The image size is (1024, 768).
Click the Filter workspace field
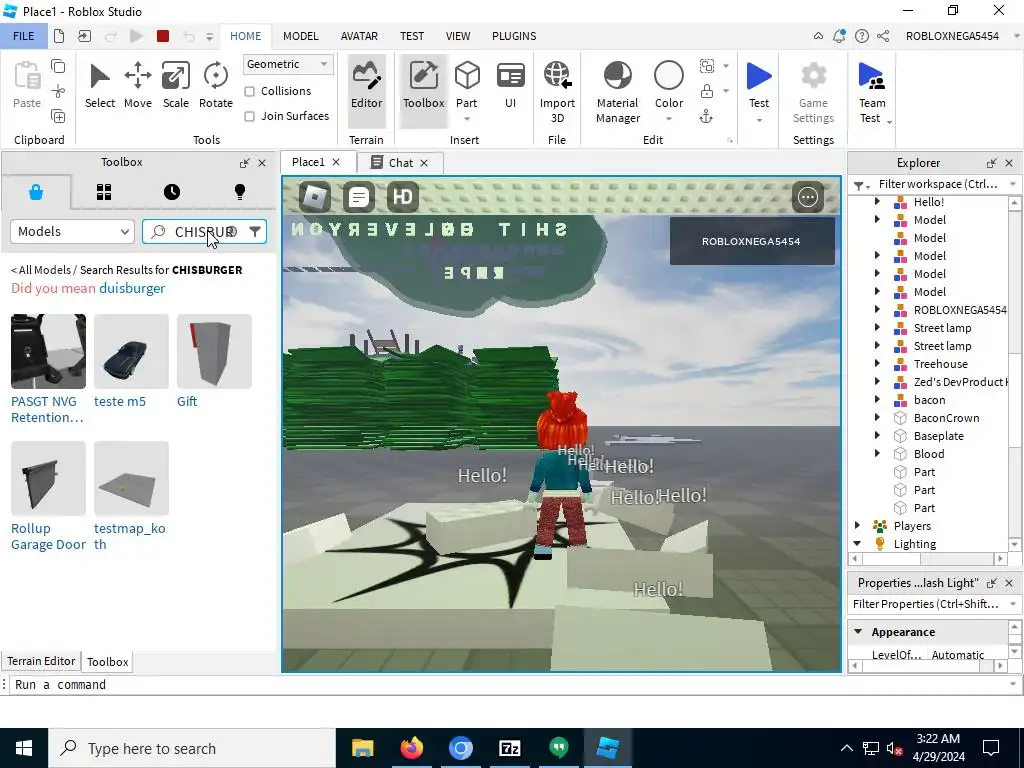pos(937,184)
